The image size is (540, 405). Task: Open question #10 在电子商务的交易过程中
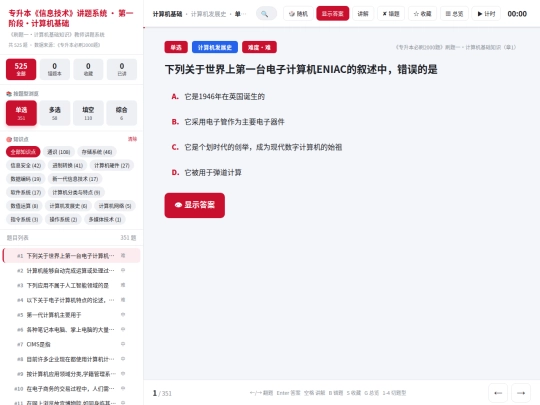tap(71, 389)
